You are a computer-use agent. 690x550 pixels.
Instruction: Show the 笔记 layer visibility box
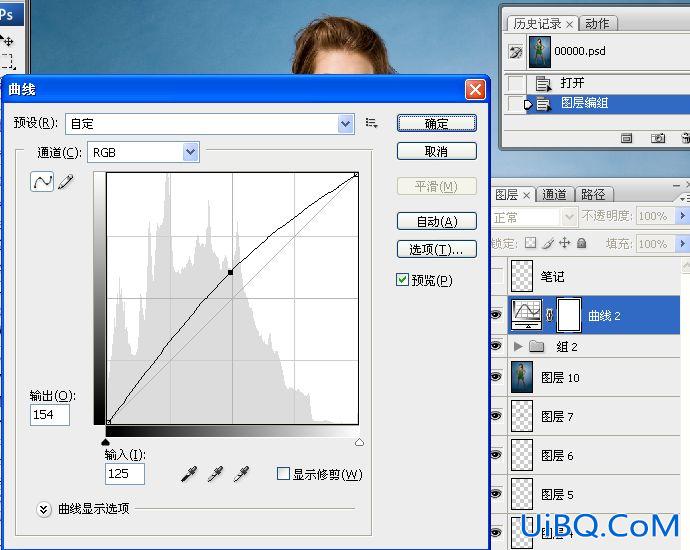coord(497,276)
